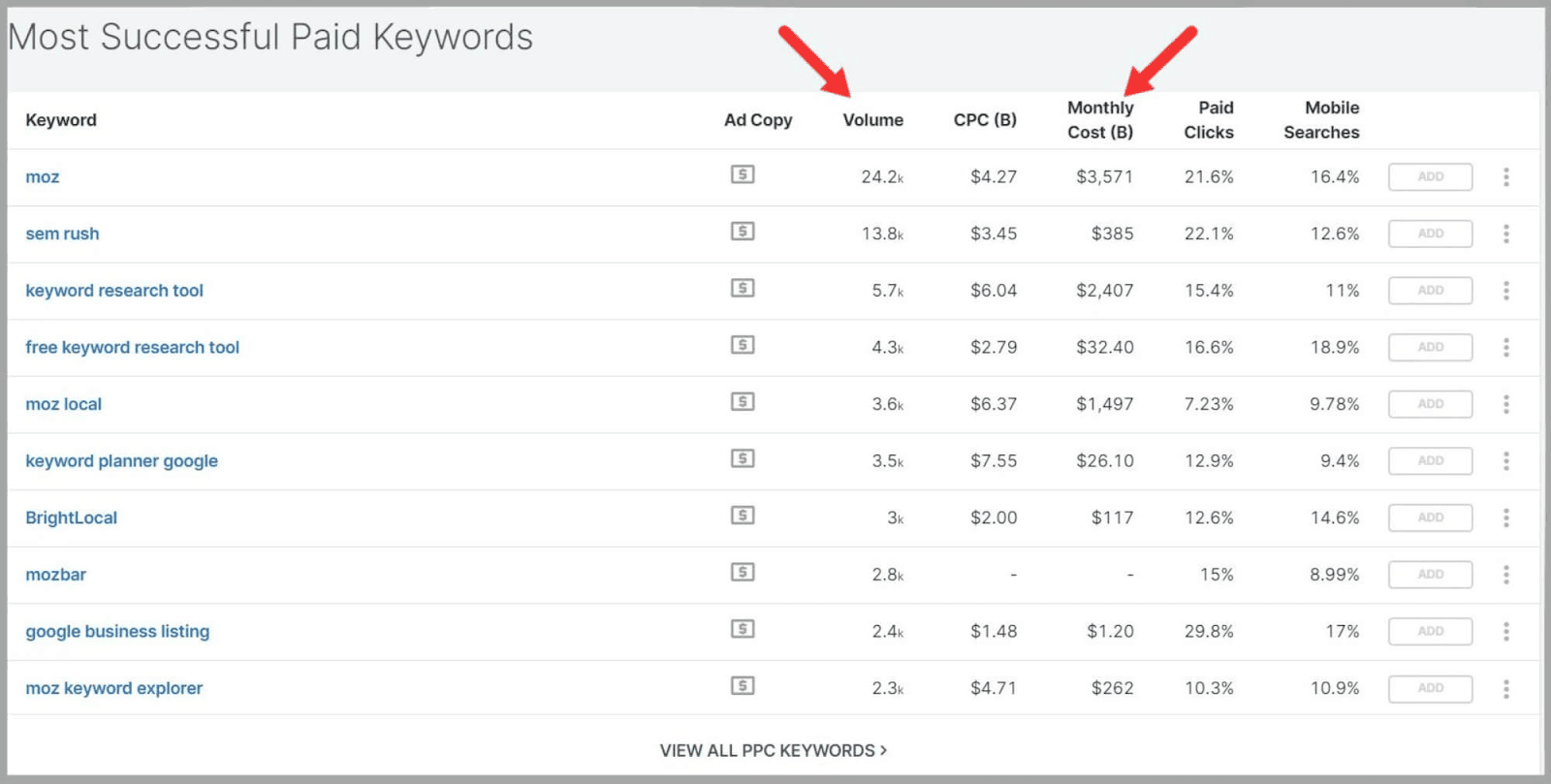
Task: Open ad copy icon for moz local
Action: (743, 402)
